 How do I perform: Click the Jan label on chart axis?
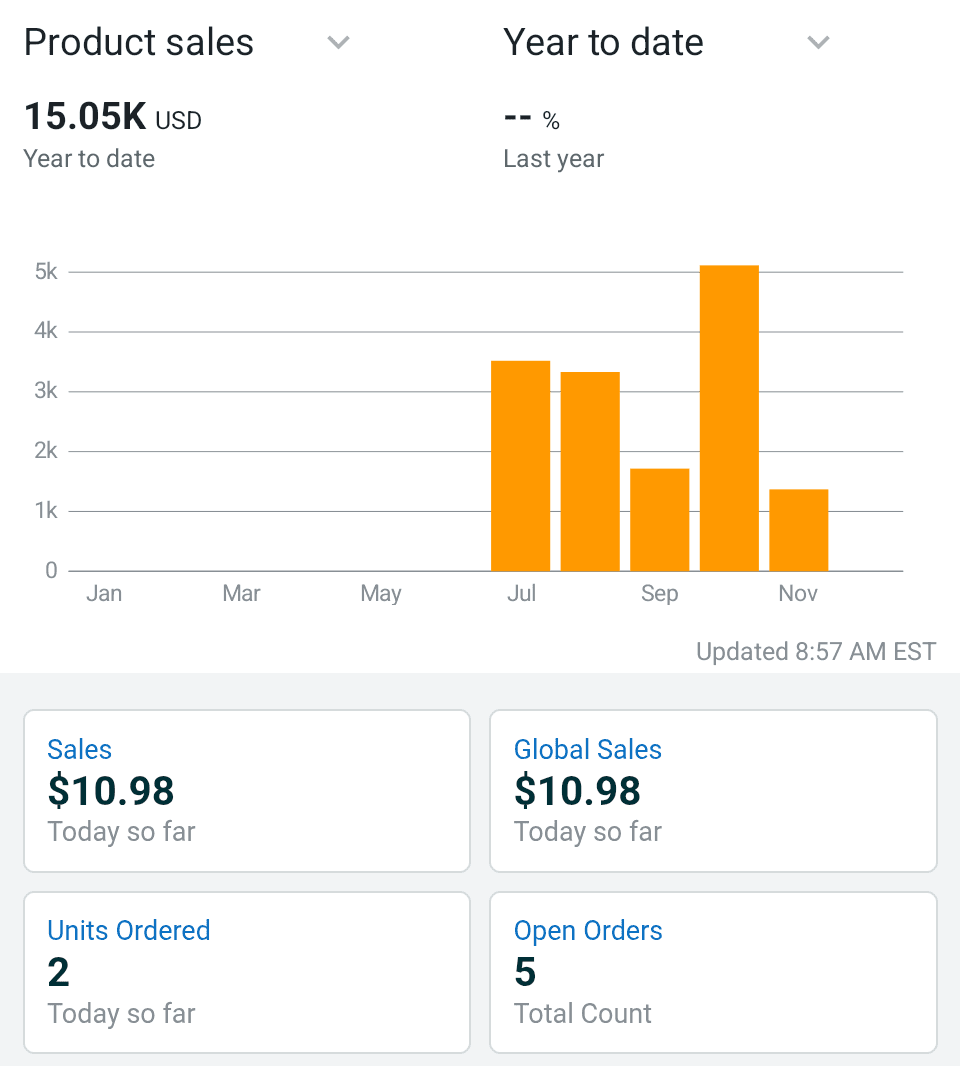pyautogui.click(x=104, y=594)
